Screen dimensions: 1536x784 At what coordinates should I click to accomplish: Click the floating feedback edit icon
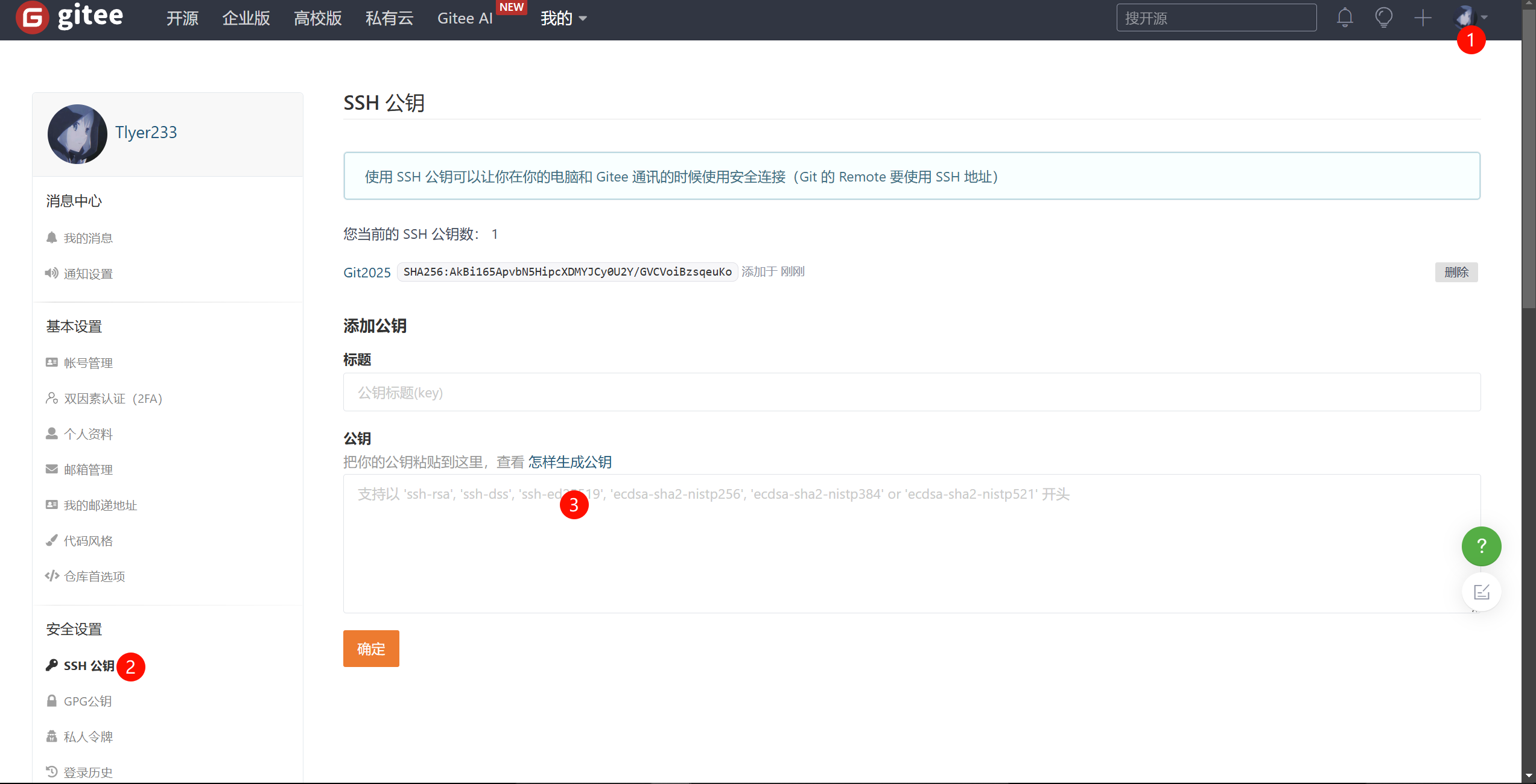pos(1481,592)
